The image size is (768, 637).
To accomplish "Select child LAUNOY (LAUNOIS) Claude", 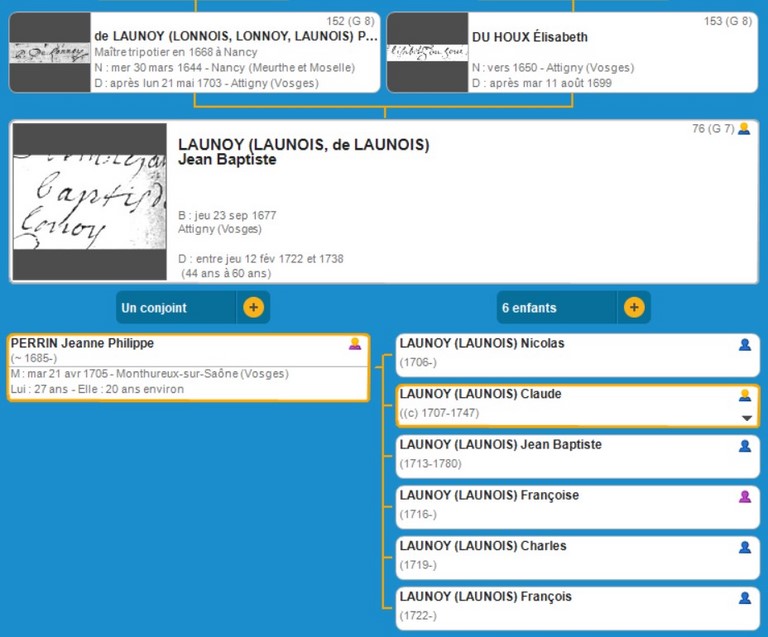I will (x=480, y=394).
